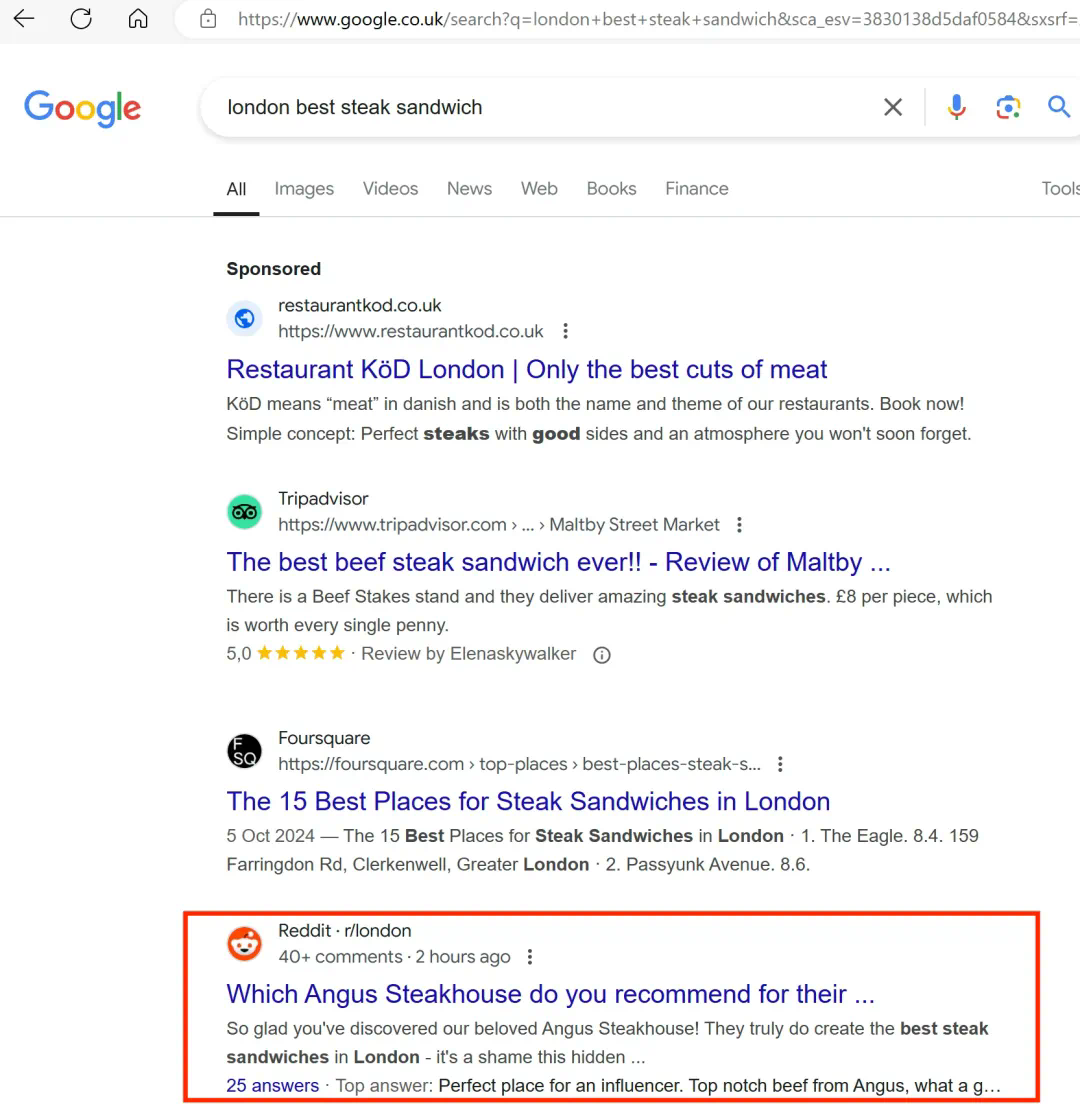Screen dimensions: 1080x1106
Task: Click the browser back arrow
Action: [24, 18]
